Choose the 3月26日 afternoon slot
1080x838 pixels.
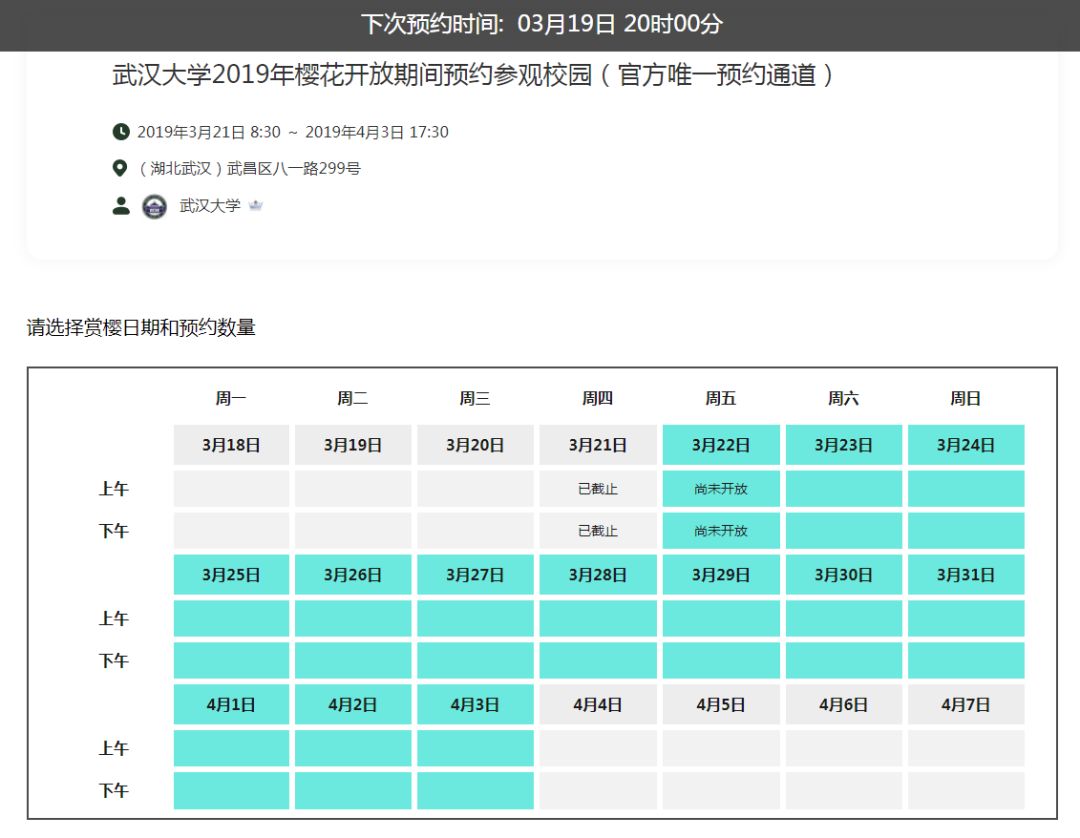pos(353,660)
